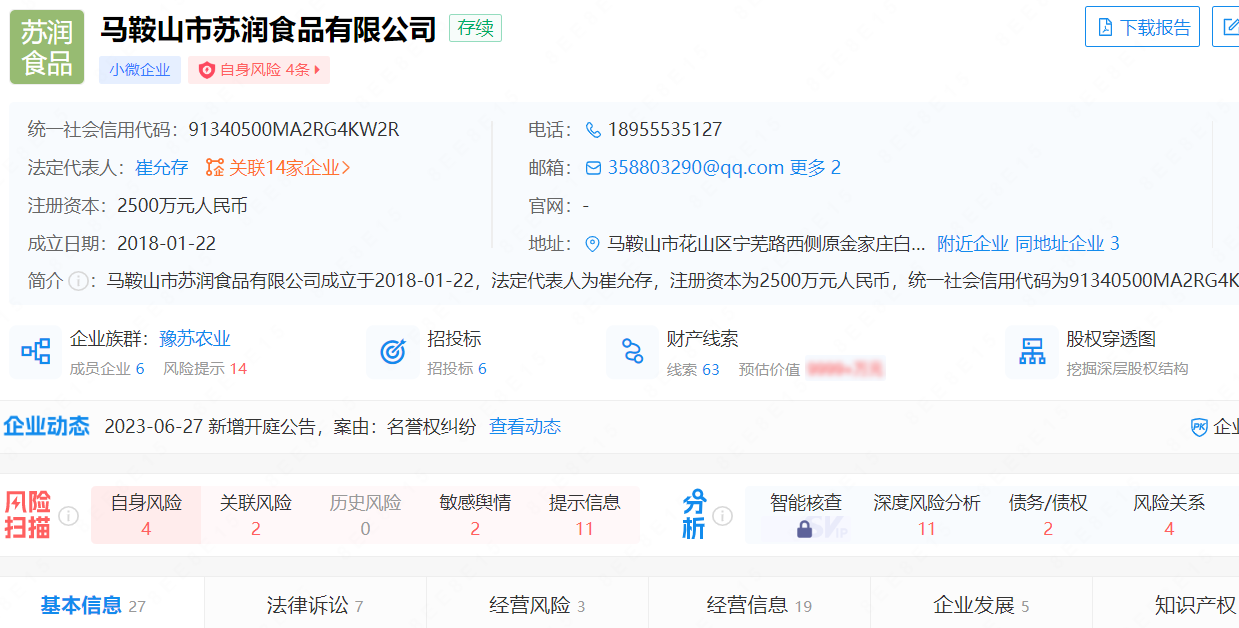Click the edit icon beside 下载报告
The height and width of the screenshot is (628, 1239).
pos(1228,27)
